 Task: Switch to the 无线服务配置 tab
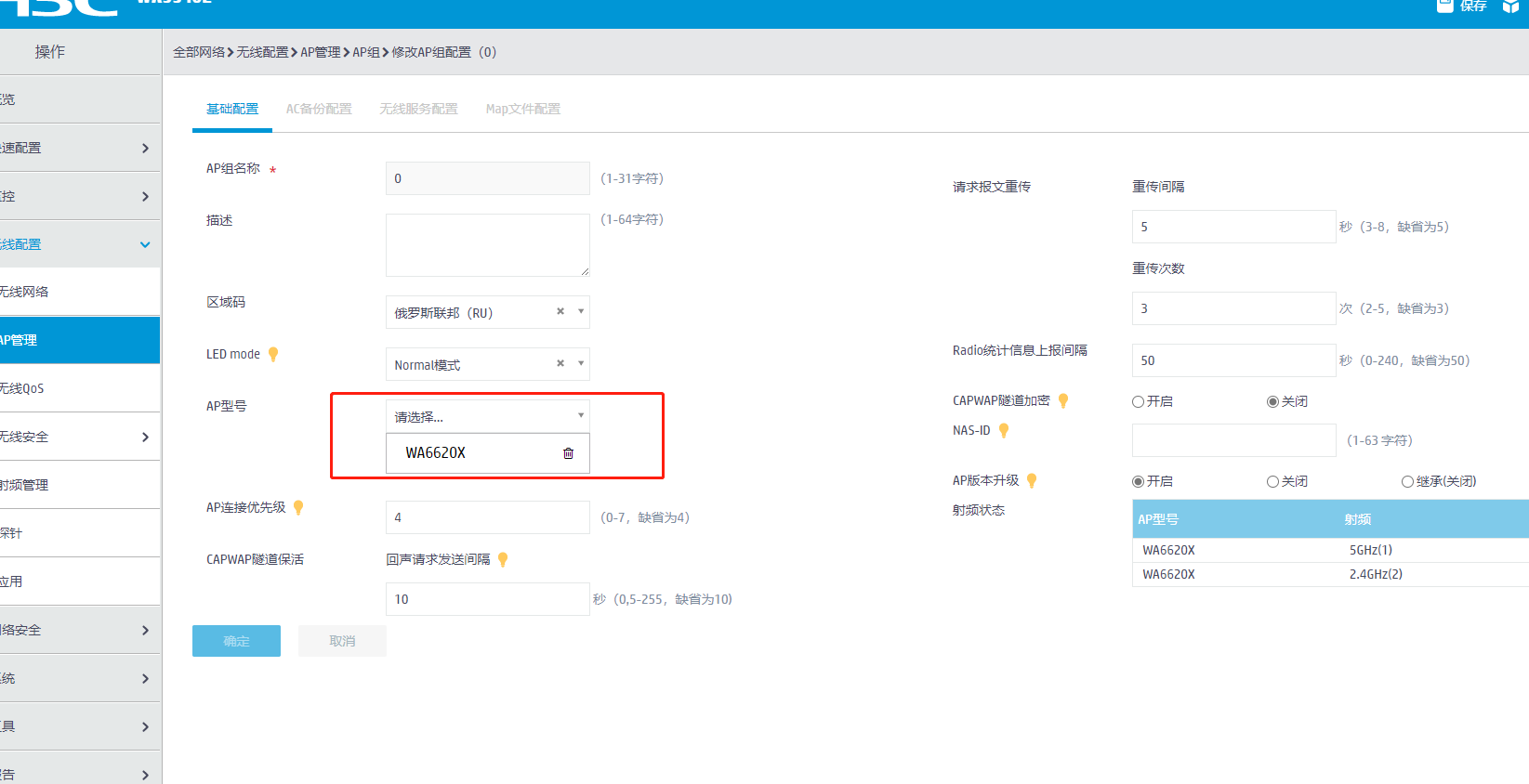coord(418,109)
